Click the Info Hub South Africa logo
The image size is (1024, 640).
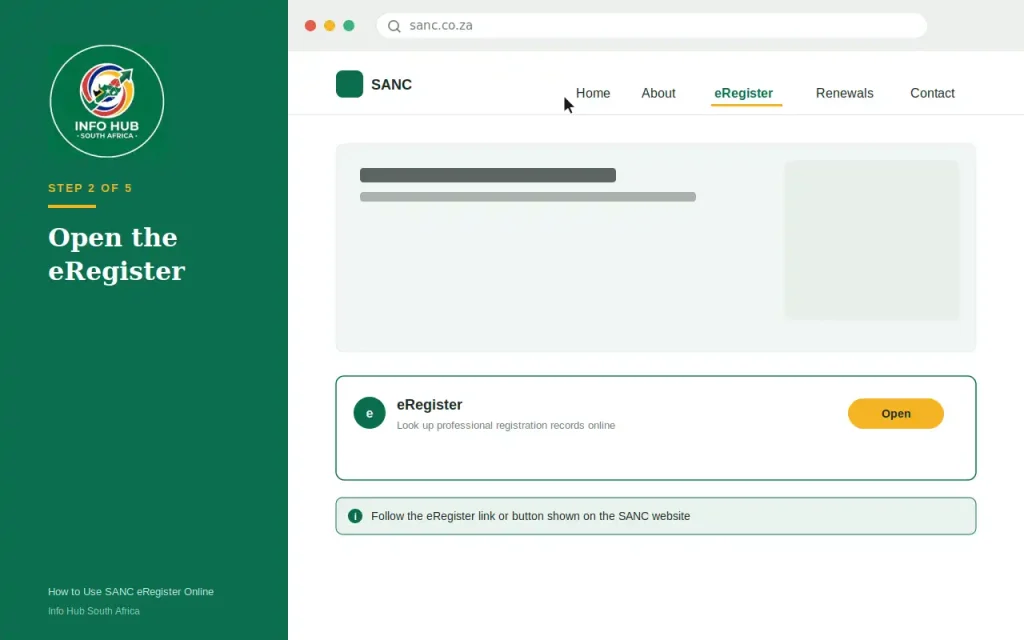coord(107,101)
